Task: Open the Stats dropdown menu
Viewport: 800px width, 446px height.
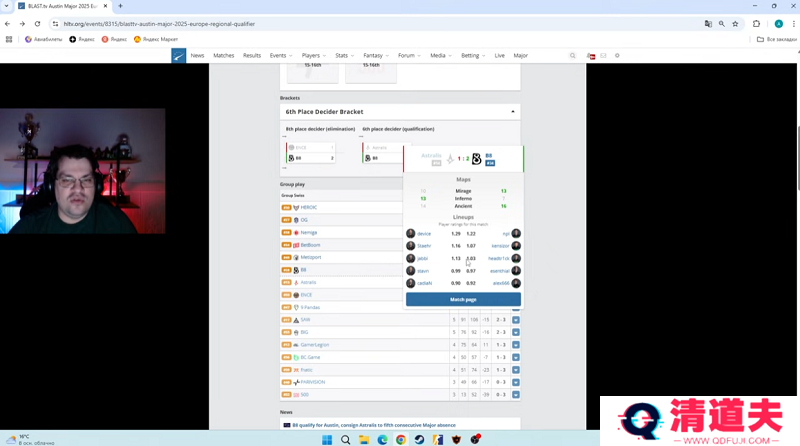Action: tap(344, 56)
